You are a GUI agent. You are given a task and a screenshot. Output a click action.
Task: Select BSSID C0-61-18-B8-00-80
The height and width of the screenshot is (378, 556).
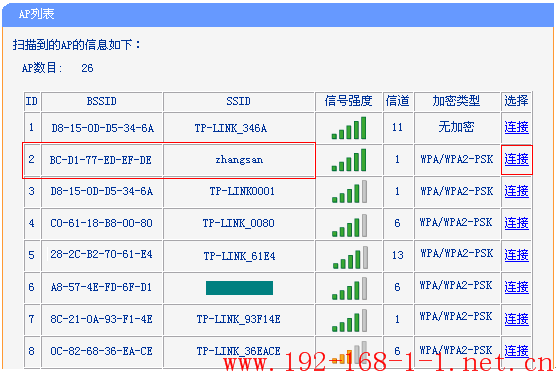[x=101, y=223]
